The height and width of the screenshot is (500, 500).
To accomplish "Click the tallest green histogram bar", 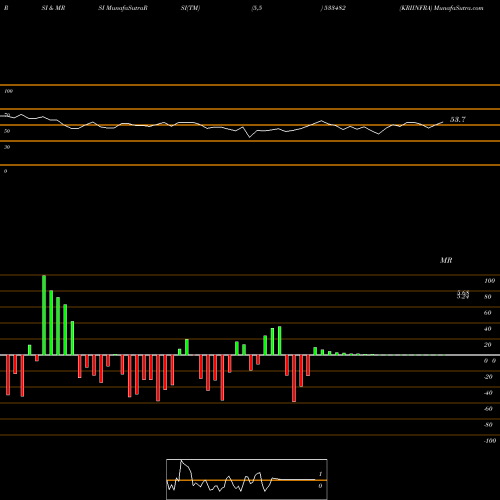I will point(44,315).
